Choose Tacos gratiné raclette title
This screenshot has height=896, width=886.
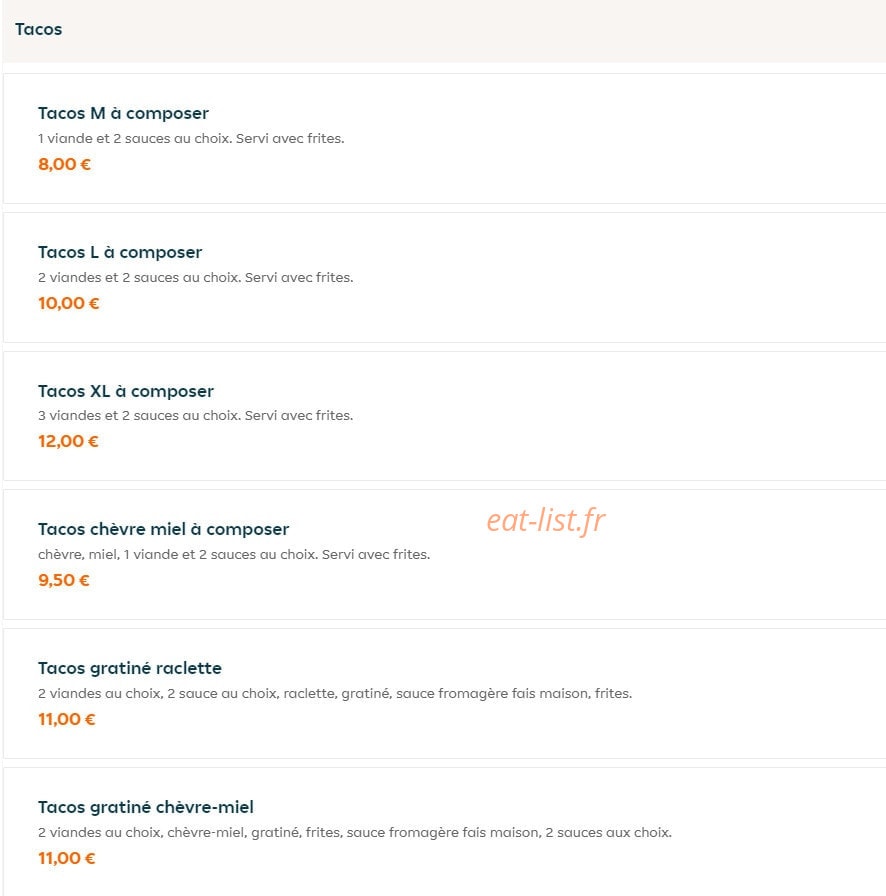coord(130,668)
